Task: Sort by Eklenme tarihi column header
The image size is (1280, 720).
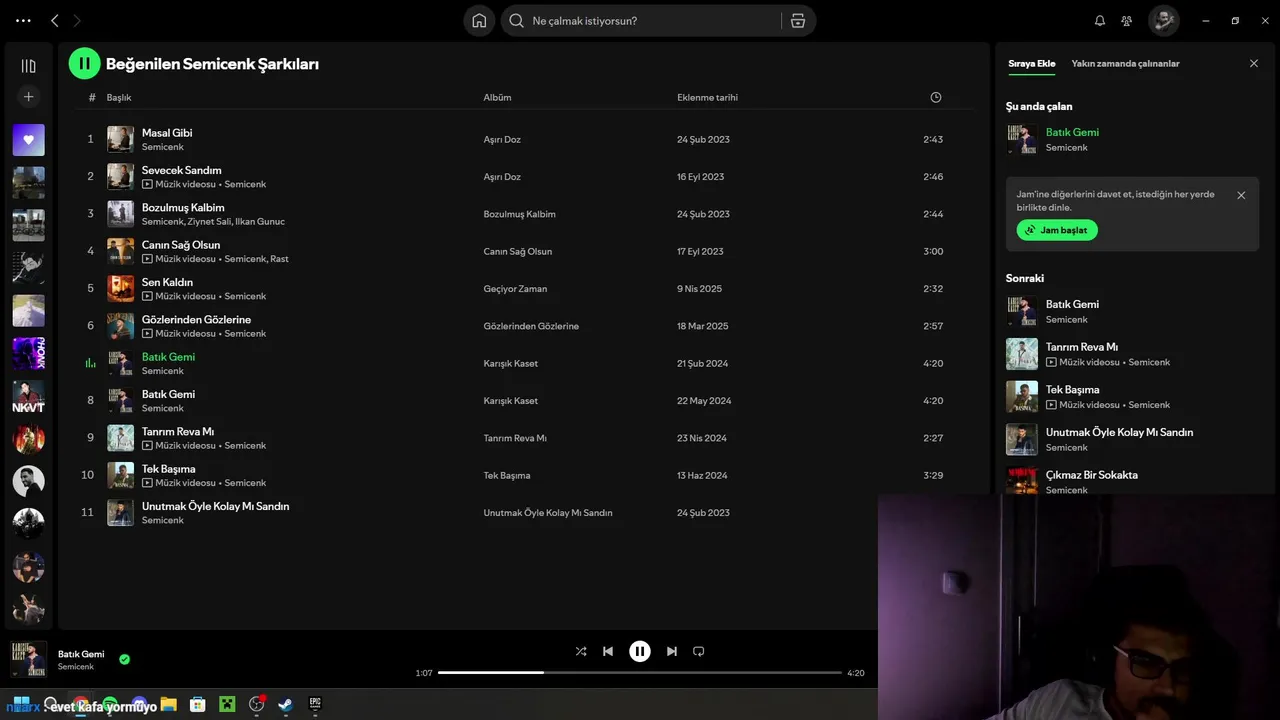Action: [707, 97]
